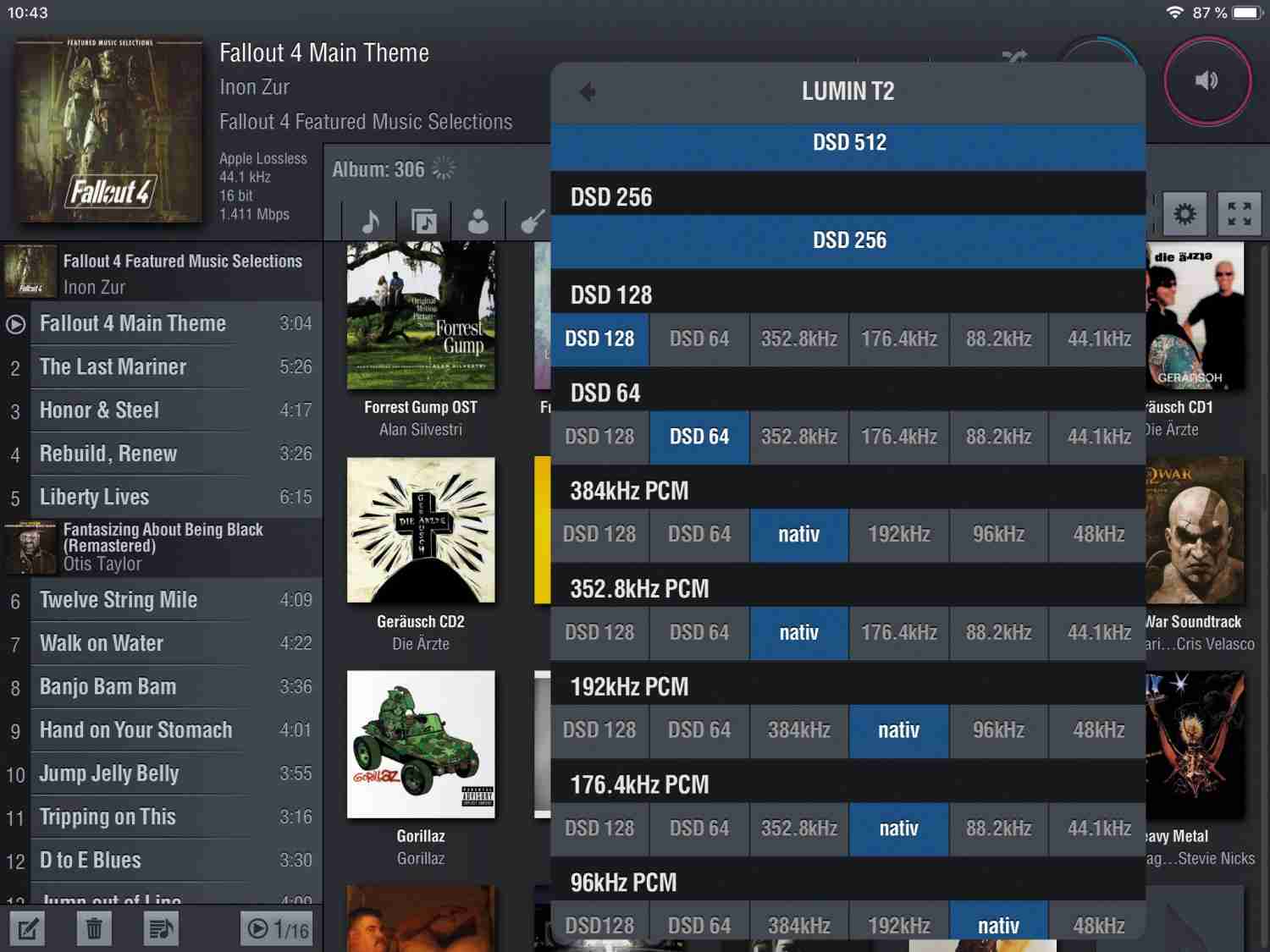Open settings with the gear icon

click(1184, 213)
